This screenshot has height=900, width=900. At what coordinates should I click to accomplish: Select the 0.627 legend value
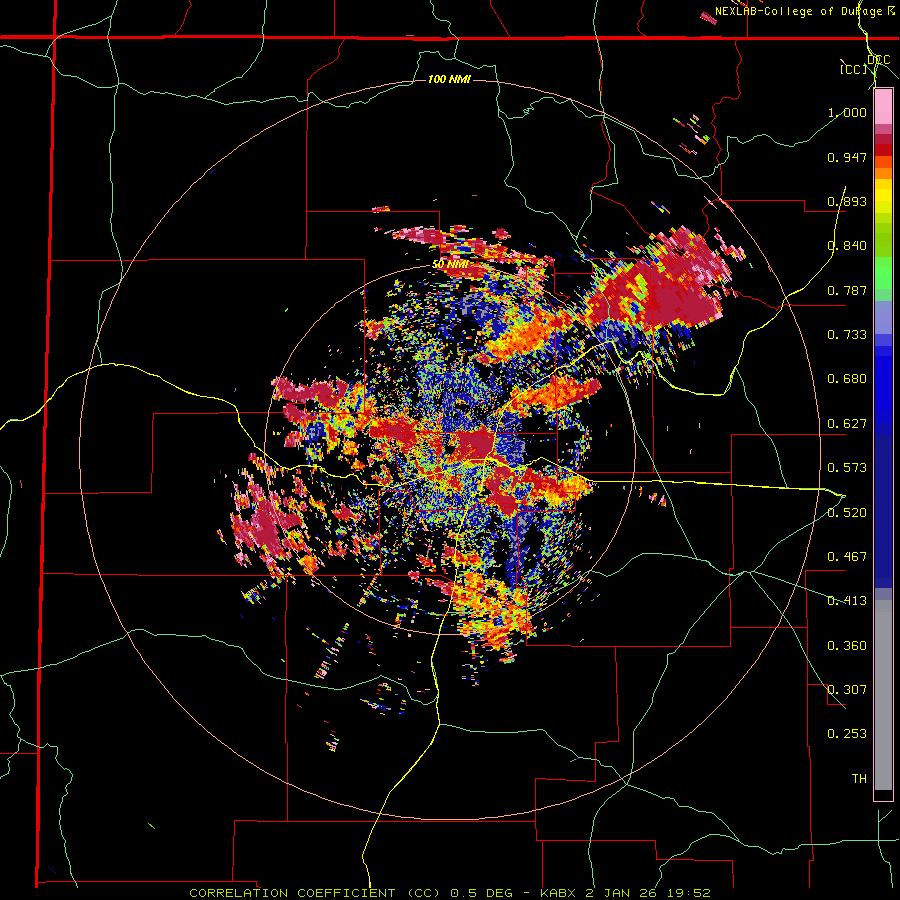(847, 424)
